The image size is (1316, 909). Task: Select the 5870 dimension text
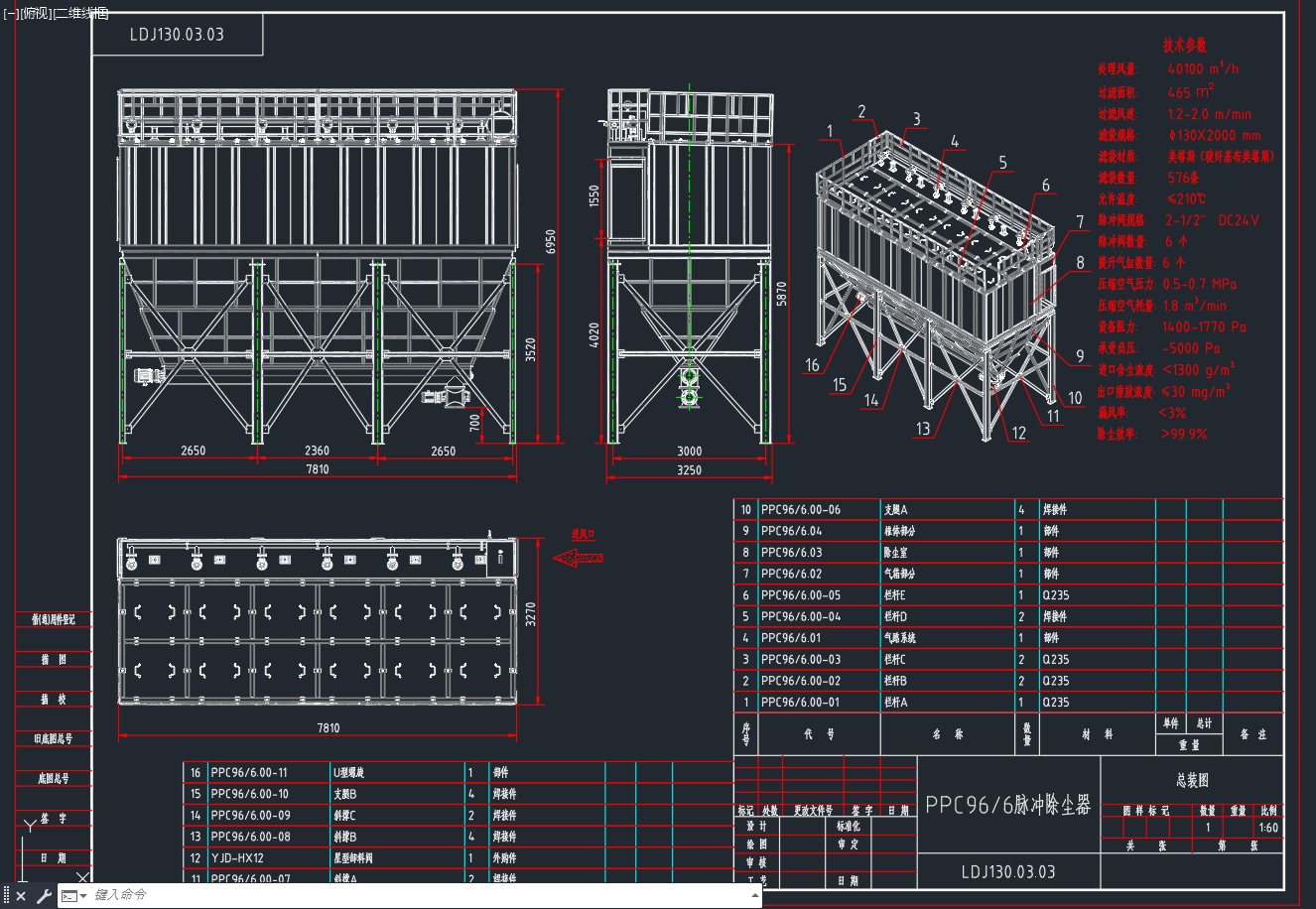pyautogui.click(x=782, y=294)
